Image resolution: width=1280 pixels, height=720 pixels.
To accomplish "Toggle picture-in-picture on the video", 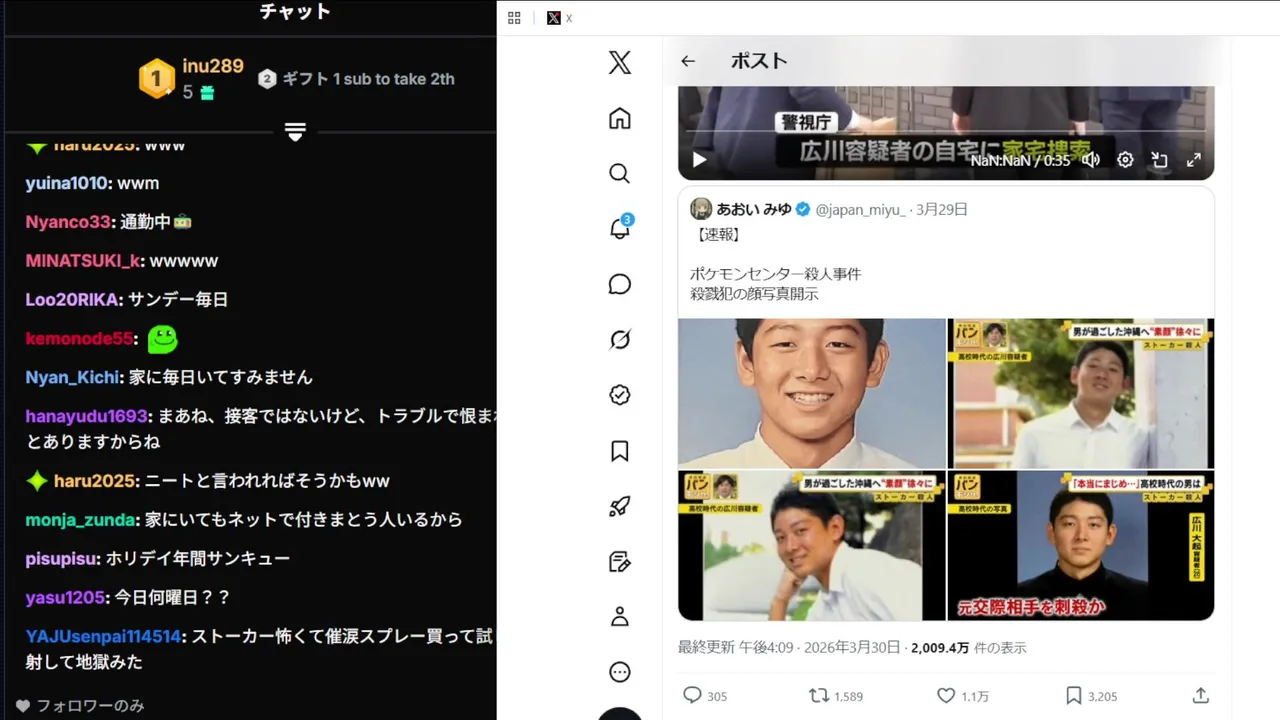I will point(1159,160).
